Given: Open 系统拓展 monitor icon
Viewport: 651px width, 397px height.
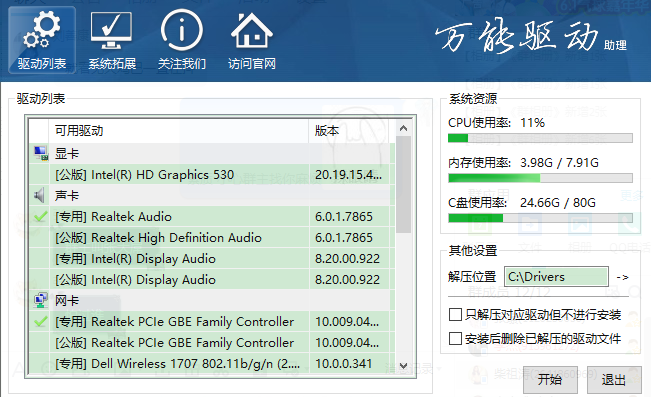Looking at the screenshot, I should coord(112,40).
